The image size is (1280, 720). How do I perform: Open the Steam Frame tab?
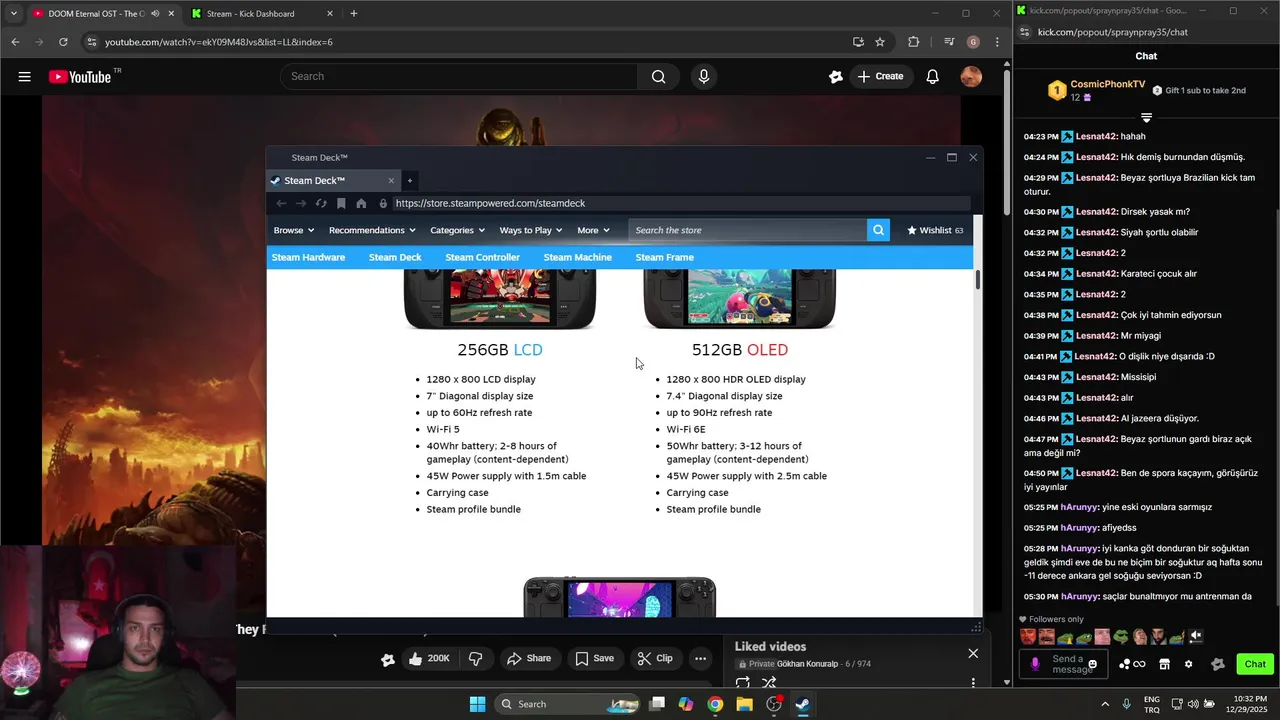coord(664,257)
